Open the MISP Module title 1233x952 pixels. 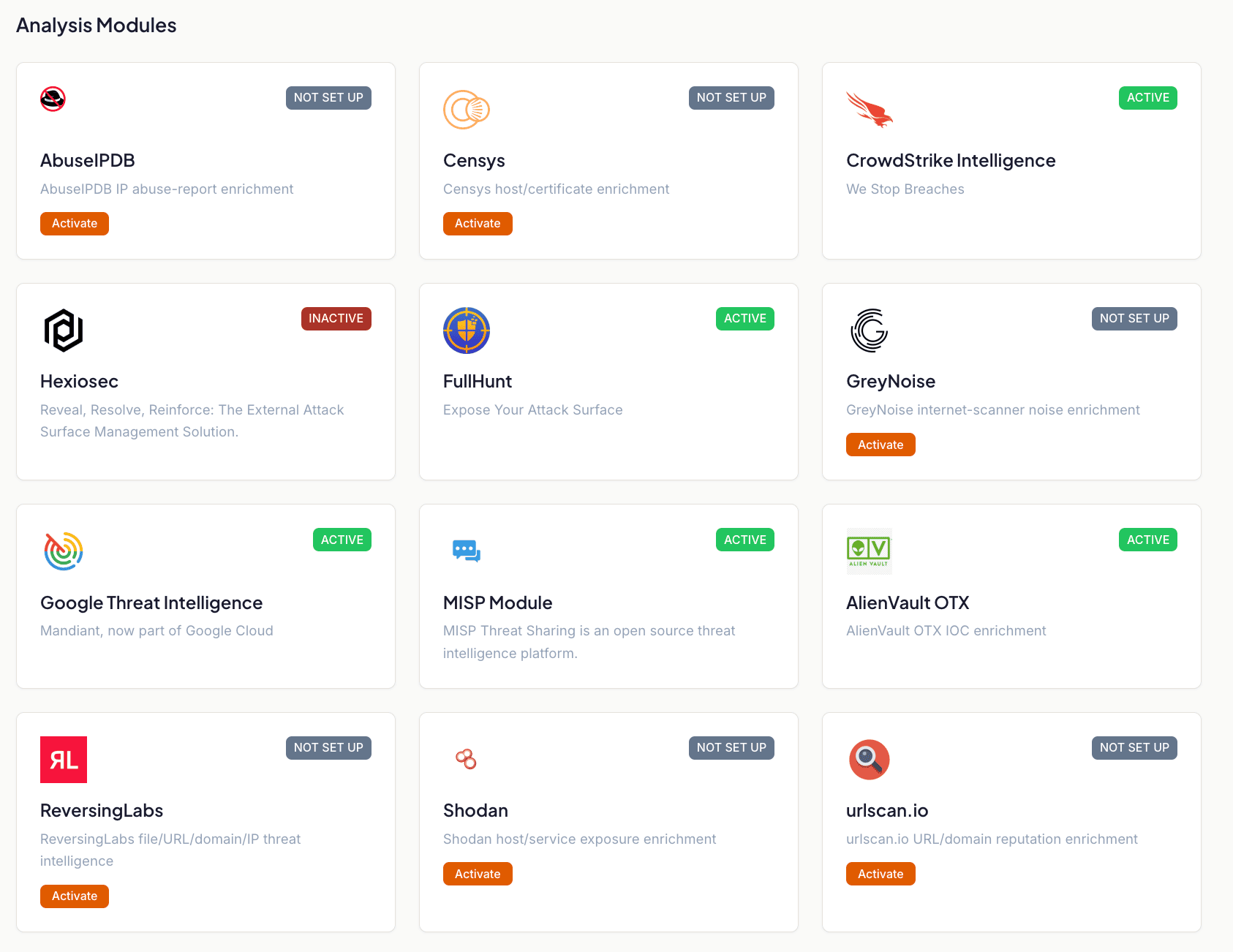pyautogui.click(x=498, y=603)
